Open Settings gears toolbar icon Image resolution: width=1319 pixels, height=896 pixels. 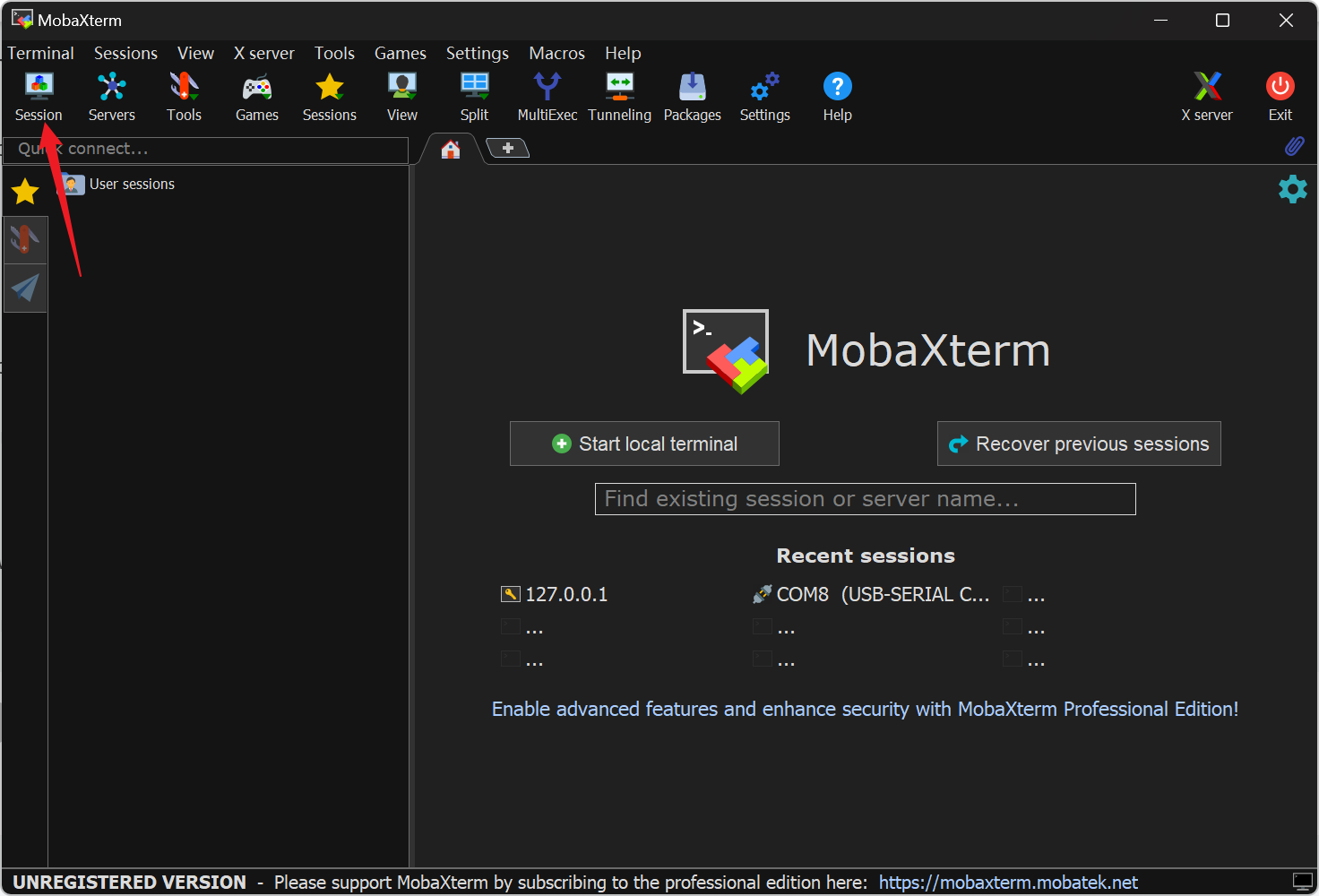[764, 97]
